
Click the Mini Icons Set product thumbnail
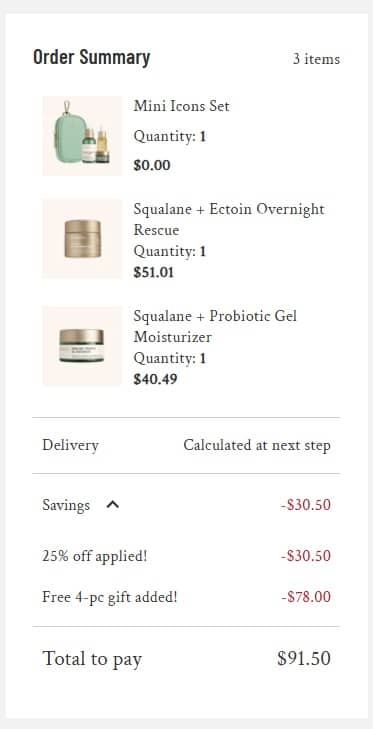click(x=82, y=136)
